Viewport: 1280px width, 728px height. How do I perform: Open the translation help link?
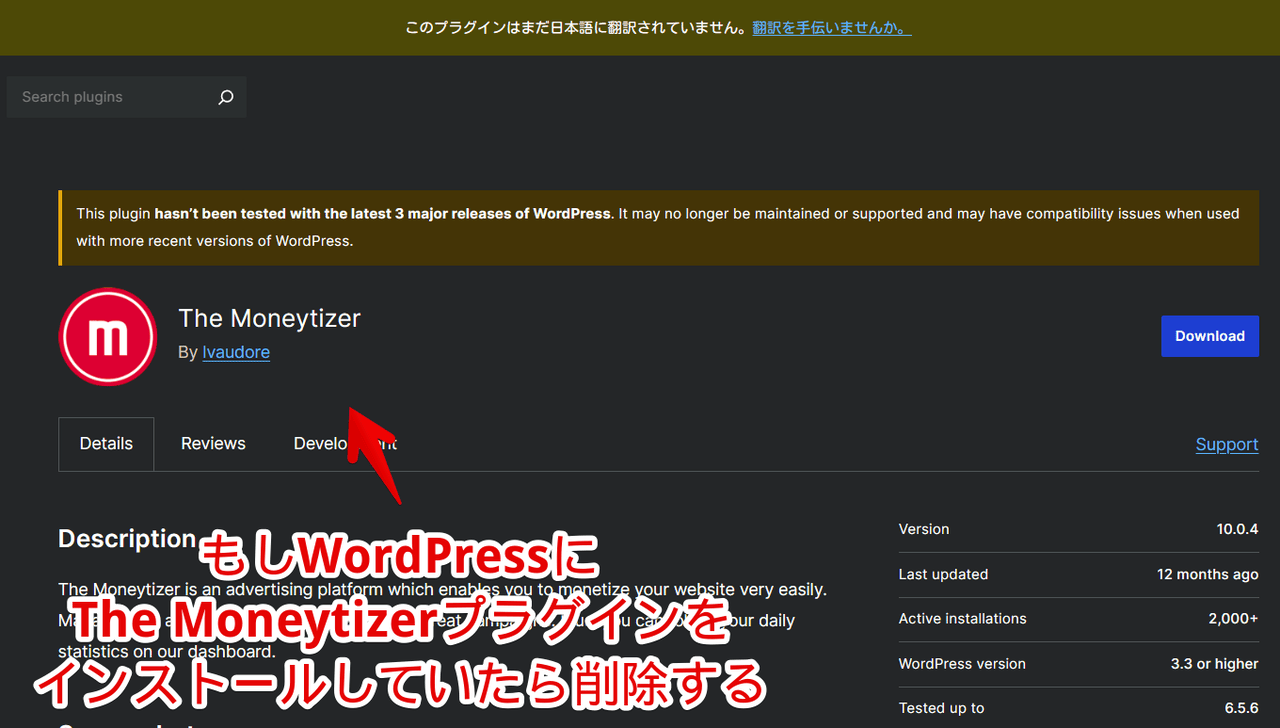832,28
